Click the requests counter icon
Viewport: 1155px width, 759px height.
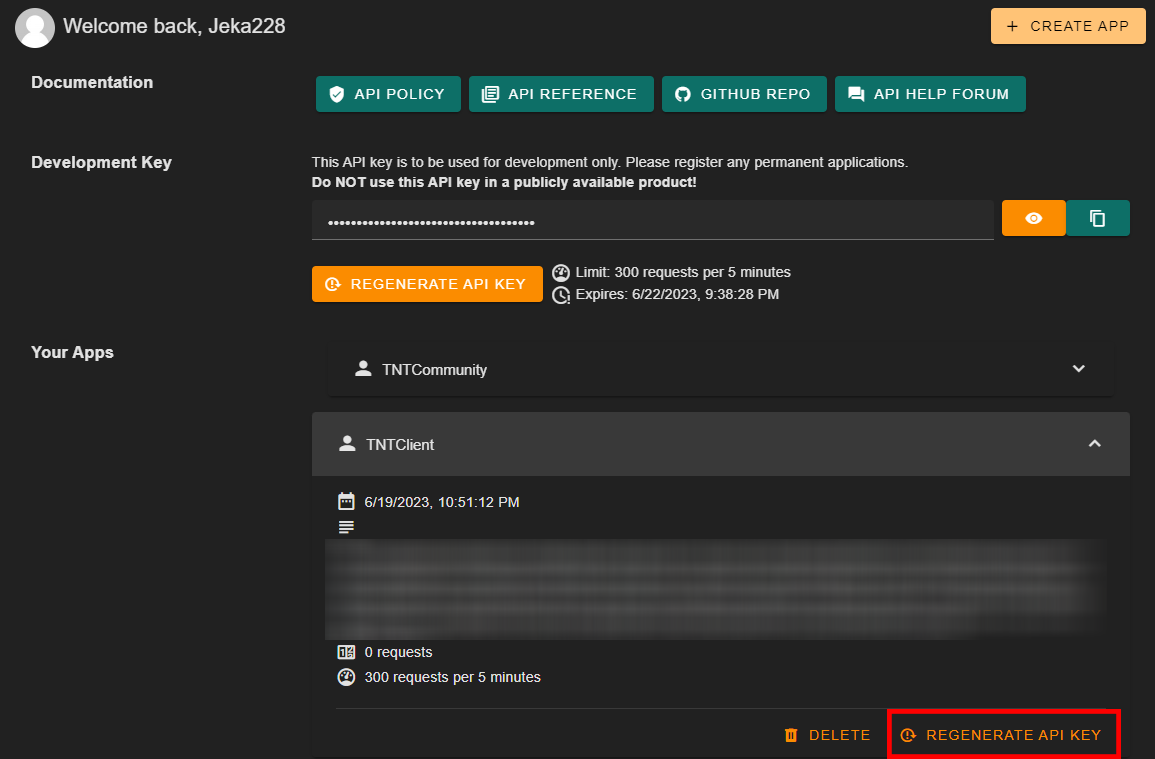(x=346, y=652)
